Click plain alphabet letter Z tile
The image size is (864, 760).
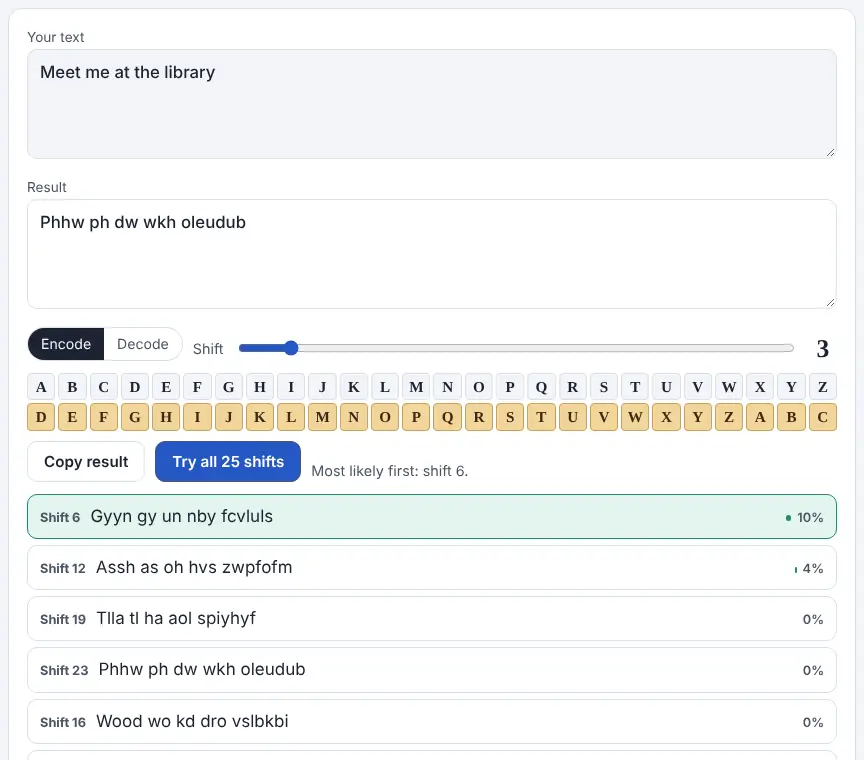click(823, 387)
